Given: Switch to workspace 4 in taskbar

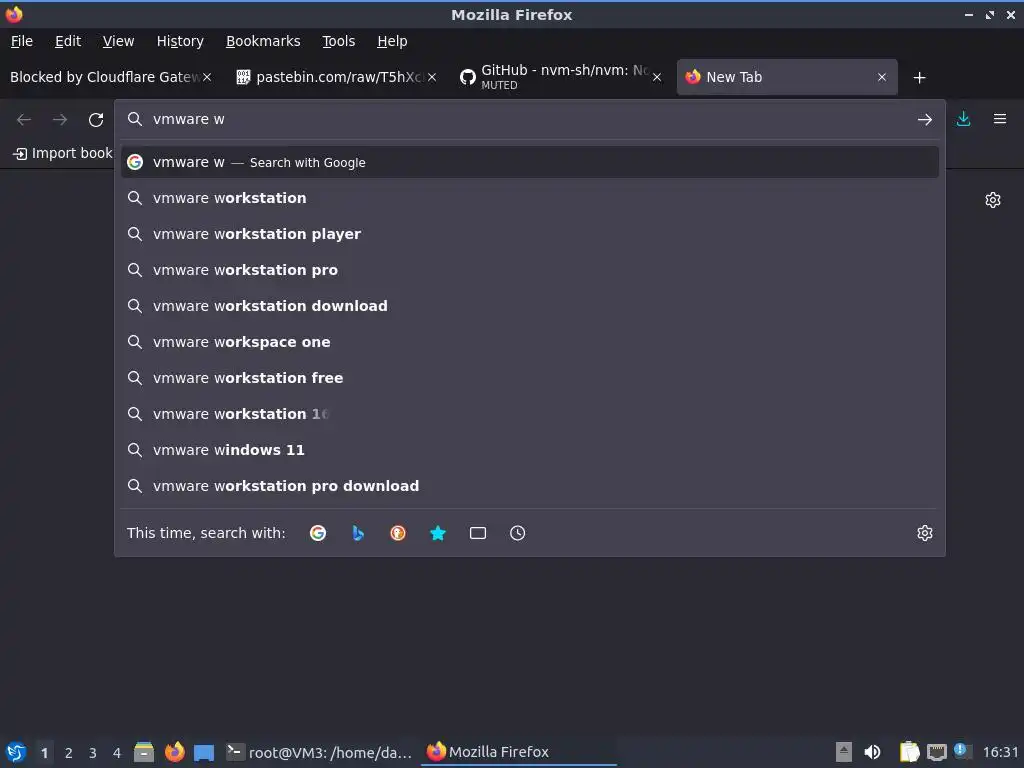Looking at the screenshot, I should click(117, 753).
